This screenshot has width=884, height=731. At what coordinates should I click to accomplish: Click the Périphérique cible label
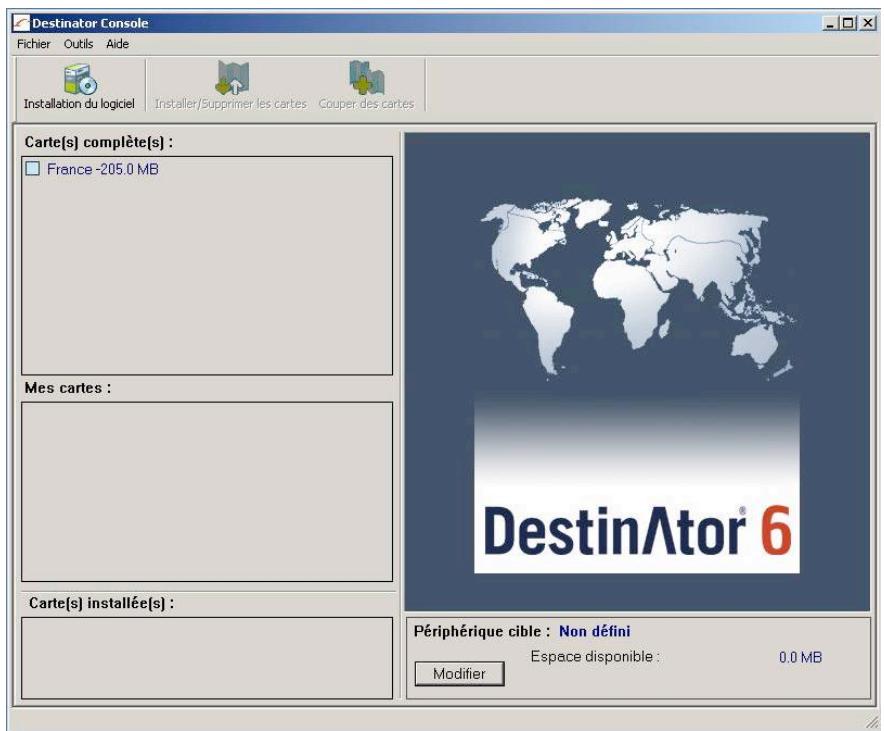tap(482, 631)
